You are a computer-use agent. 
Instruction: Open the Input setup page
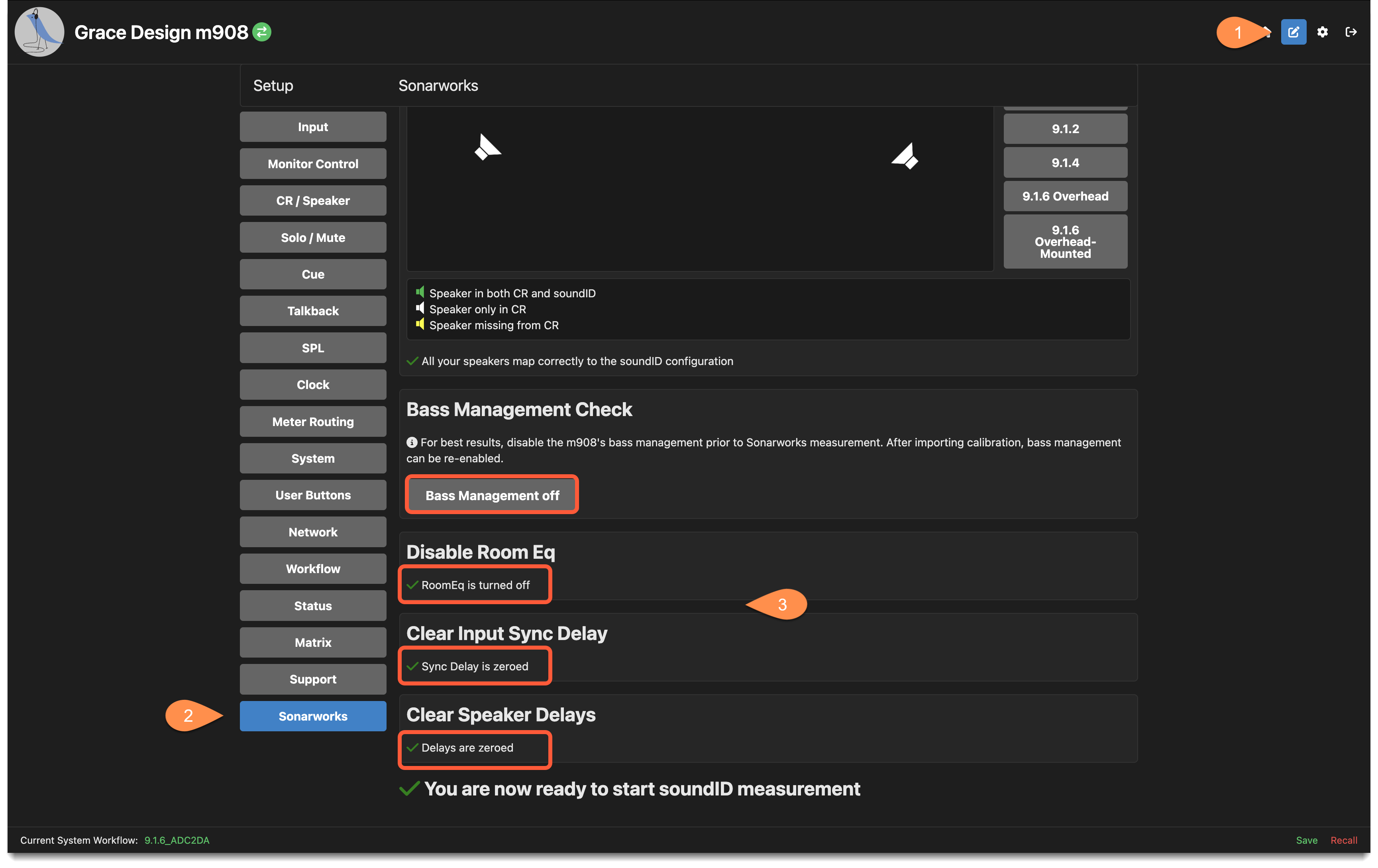pos(313,127)
